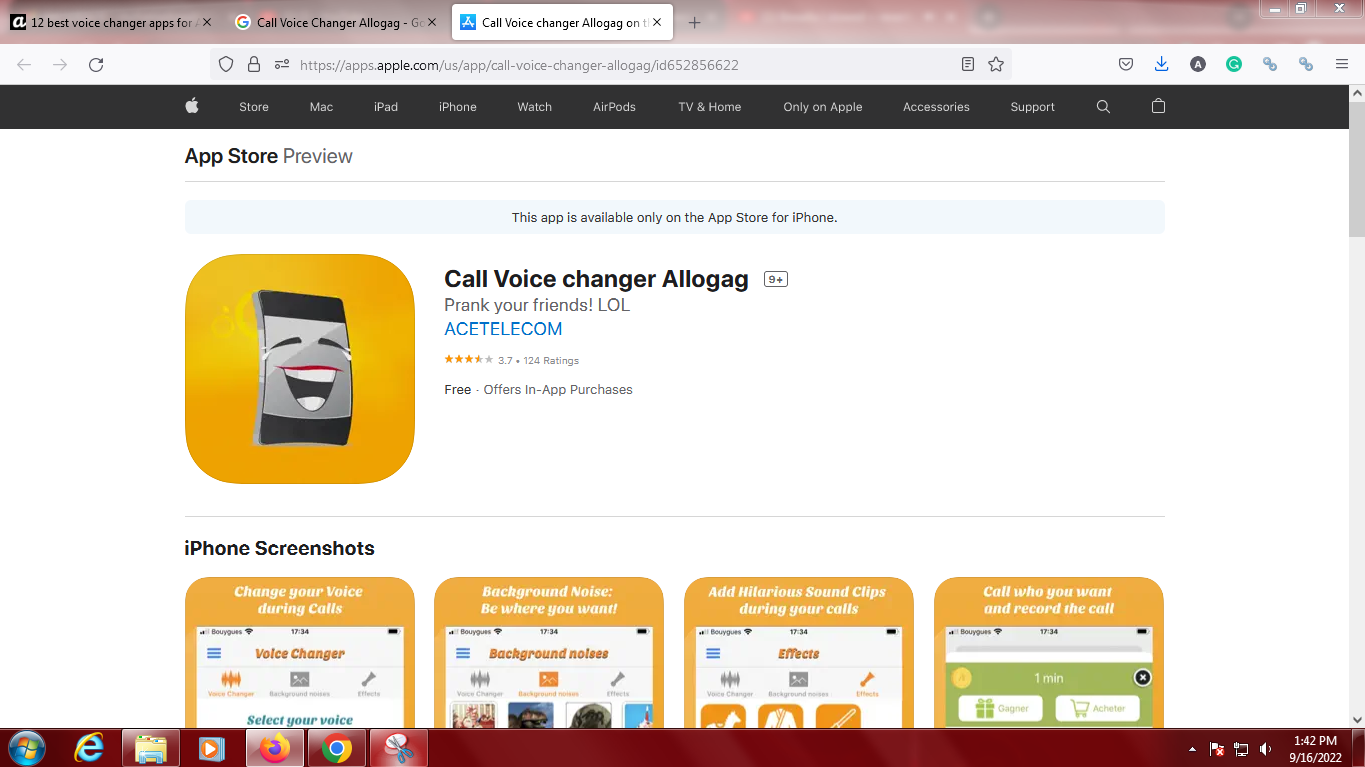The height and width of the screenshot is (767, 1365).
Task: Show hidden tray icons arrow
Action: point(1192,749)
